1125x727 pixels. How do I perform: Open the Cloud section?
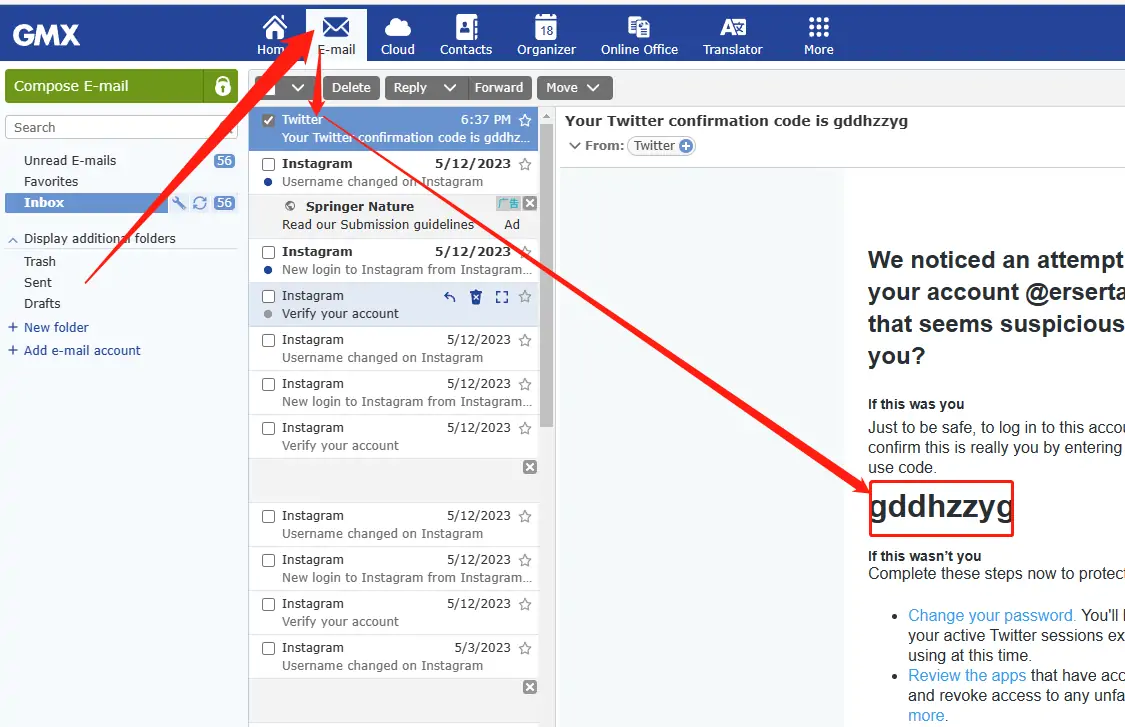point(397,35)
